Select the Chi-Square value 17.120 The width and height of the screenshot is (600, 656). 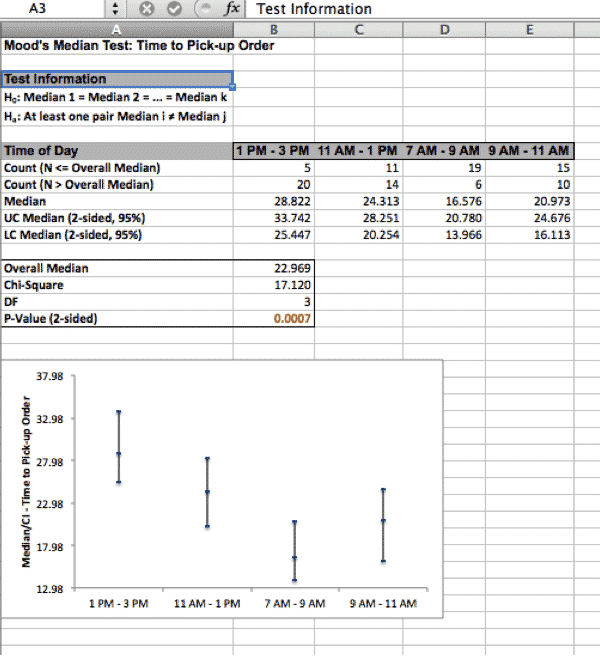click(x=274, y=285)
